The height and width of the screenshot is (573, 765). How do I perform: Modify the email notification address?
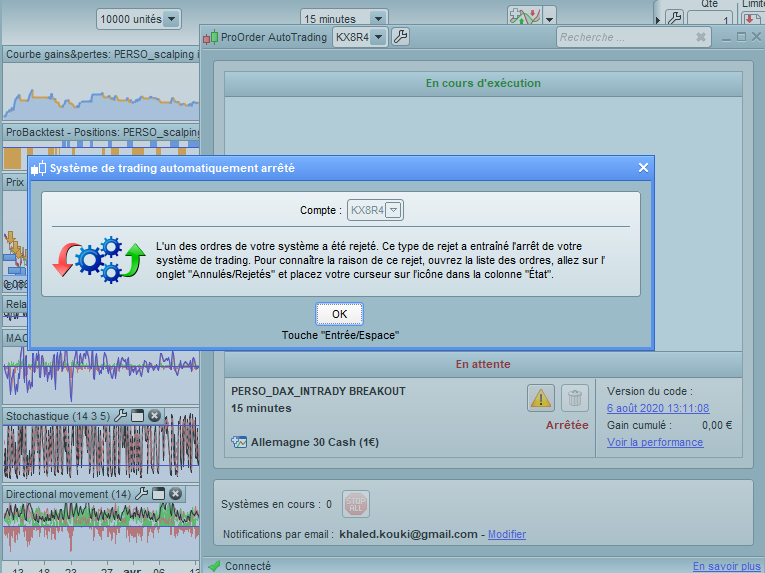[x=506, y=534]
